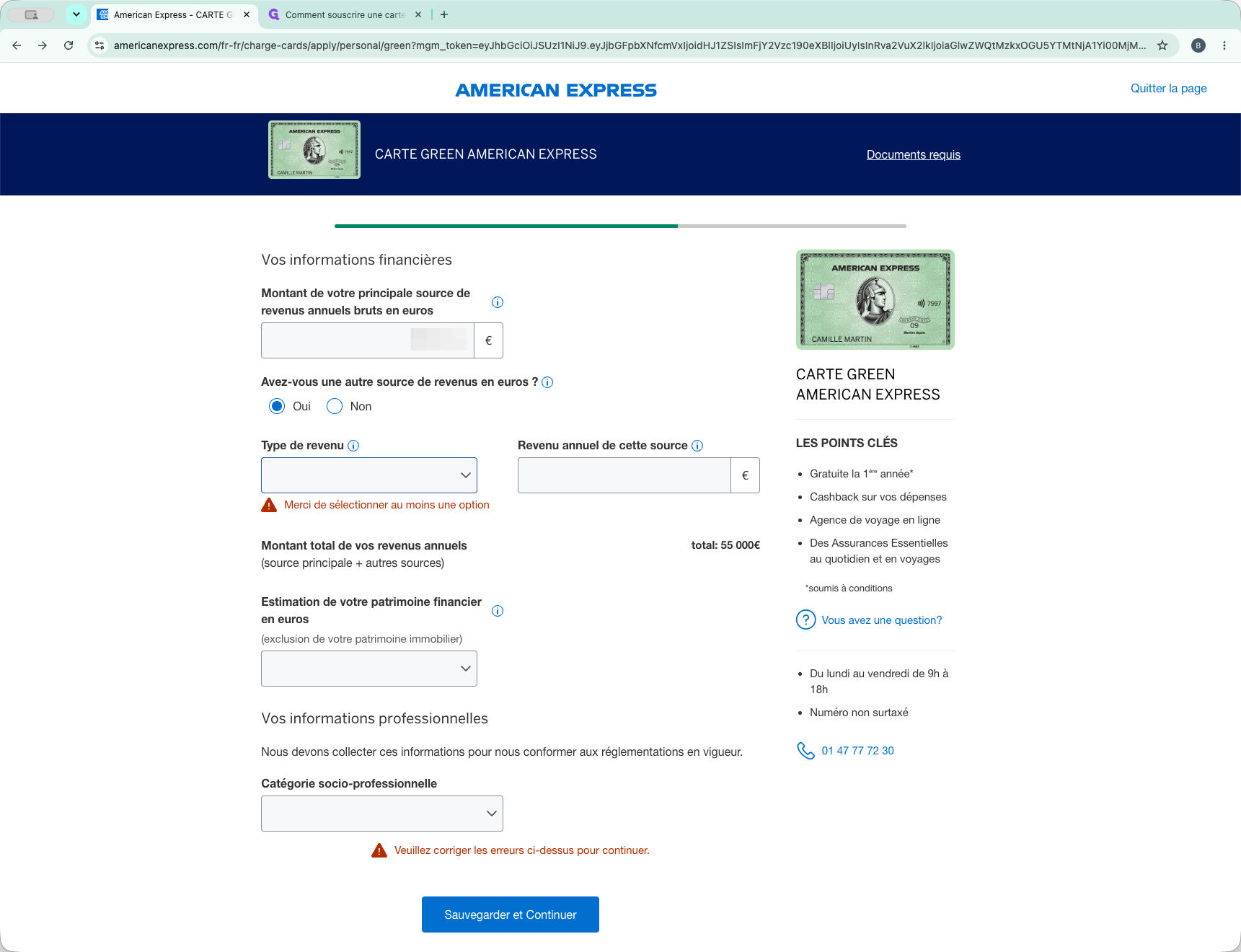This screenshot has width=1241, height=952.
Task: Open the Chrome three-dot menu
Action: tap(1224, 45)
